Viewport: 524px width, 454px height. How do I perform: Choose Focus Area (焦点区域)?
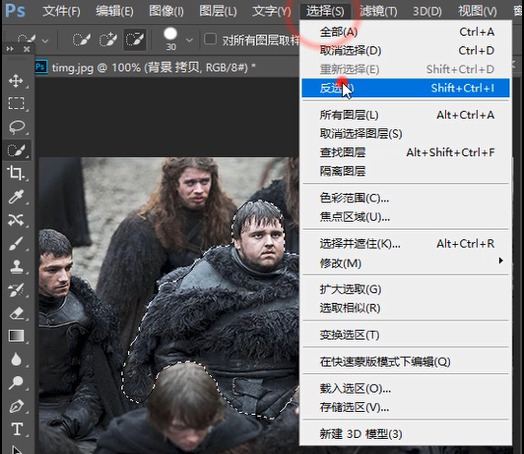click(x=406, y=217)
